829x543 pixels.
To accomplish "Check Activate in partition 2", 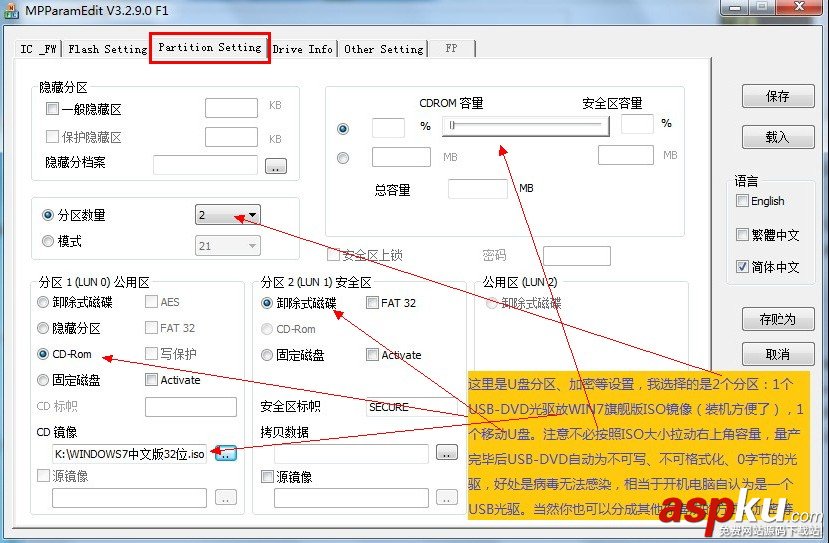I will pos(372,354).
